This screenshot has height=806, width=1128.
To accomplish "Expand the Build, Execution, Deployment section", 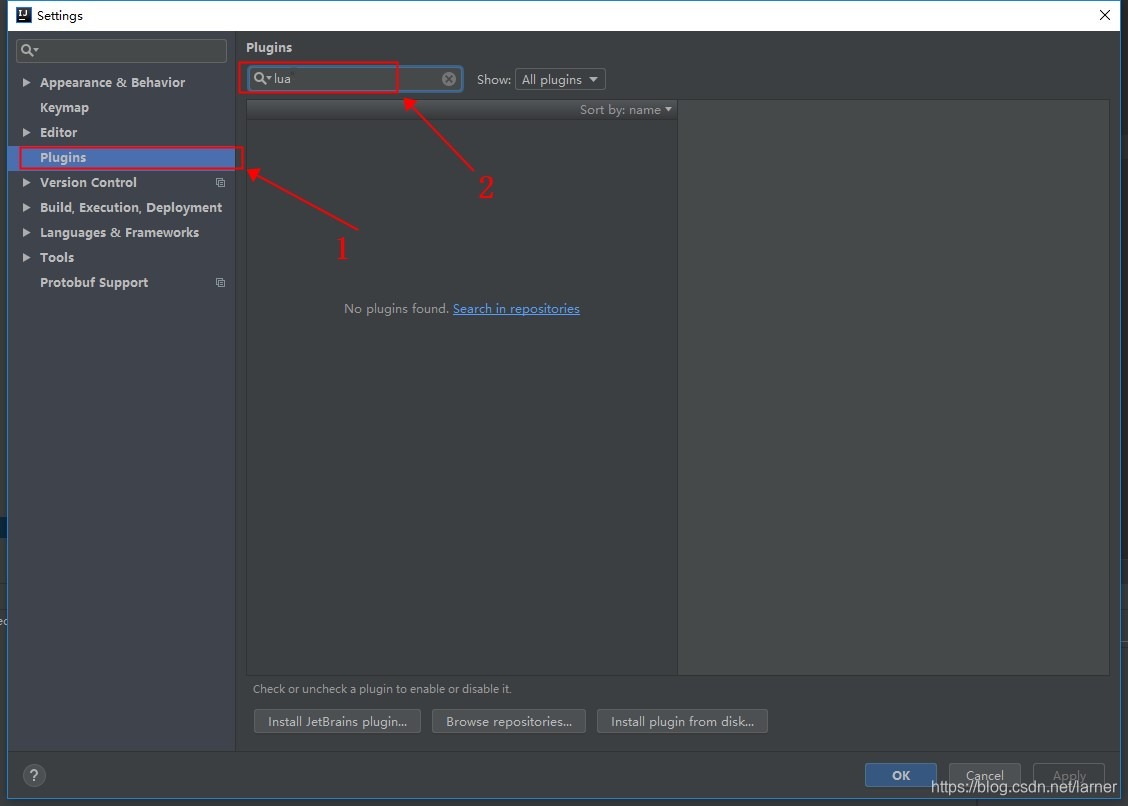I will click(27, 208).
